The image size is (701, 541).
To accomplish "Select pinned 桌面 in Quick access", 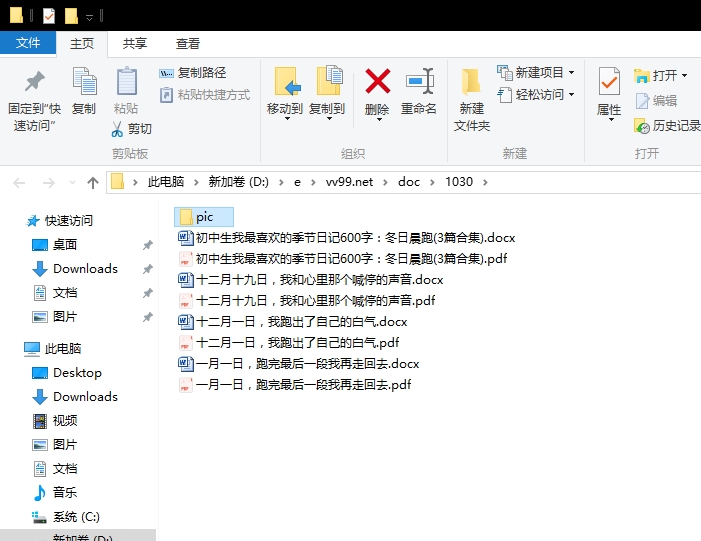I will (x=55, y=245).
